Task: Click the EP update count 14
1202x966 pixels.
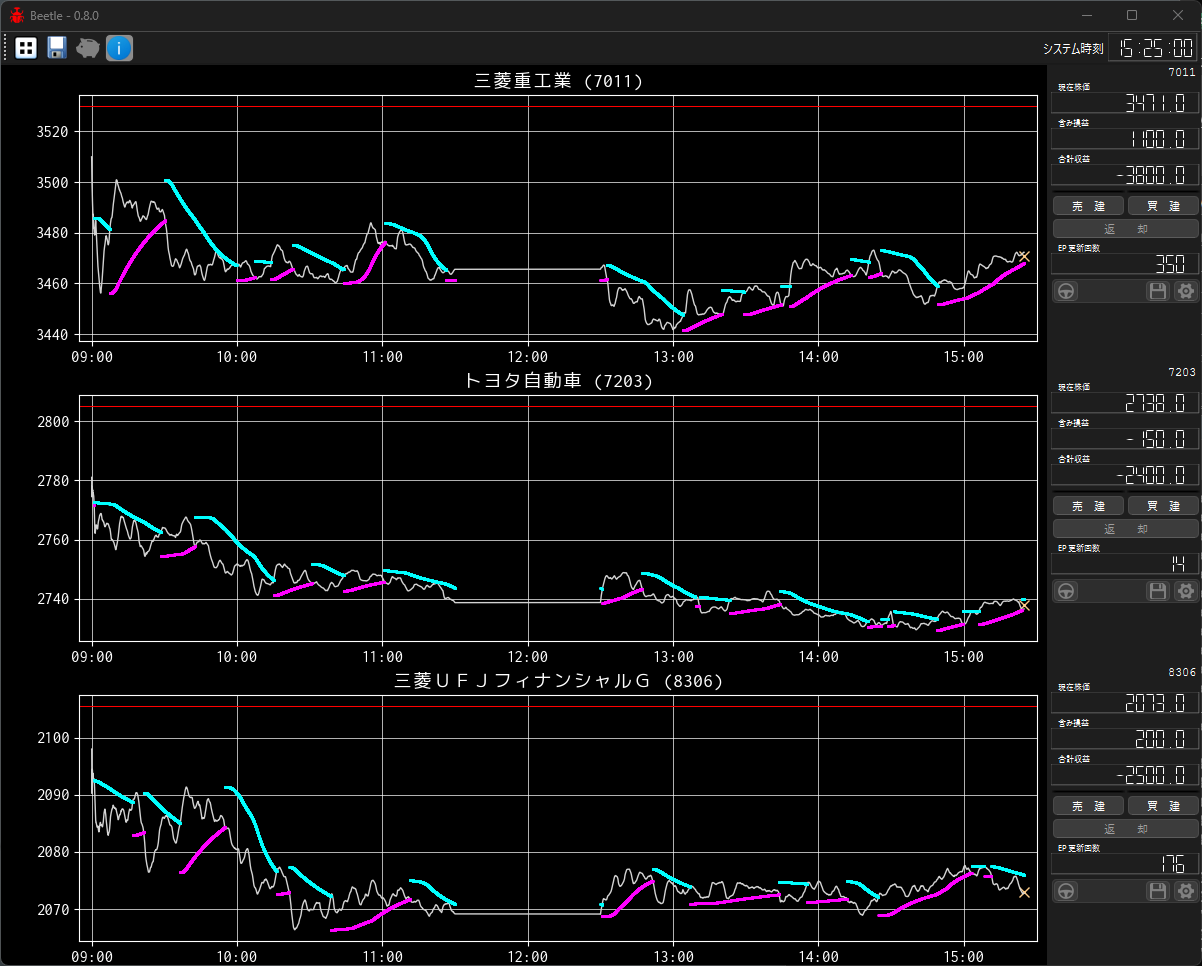Action: pyautogui.click(x=1125, y=564)
